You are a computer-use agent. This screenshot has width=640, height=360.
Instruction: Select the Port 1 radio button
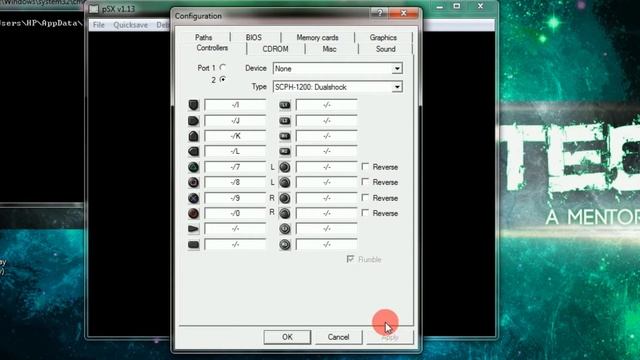pyautogui.click(x=223, y=67)
